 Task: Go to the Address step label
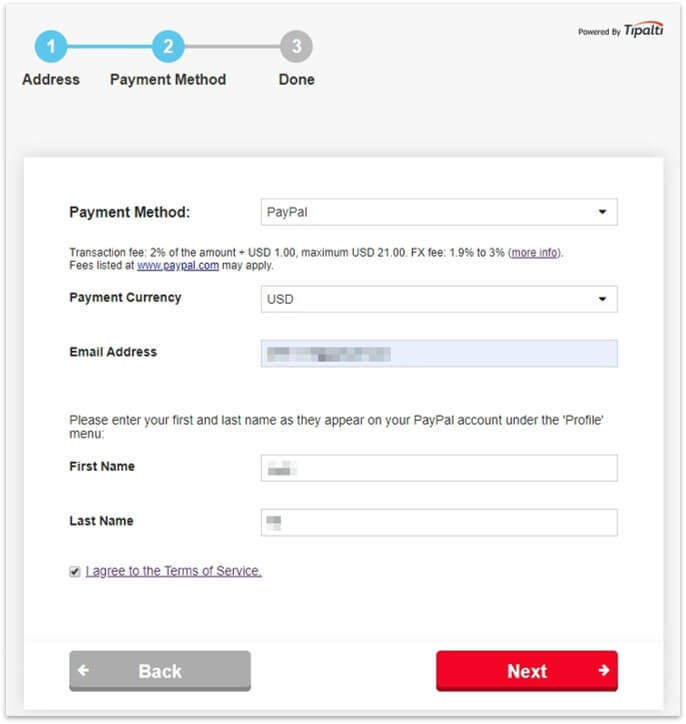[x=51, y=80]
